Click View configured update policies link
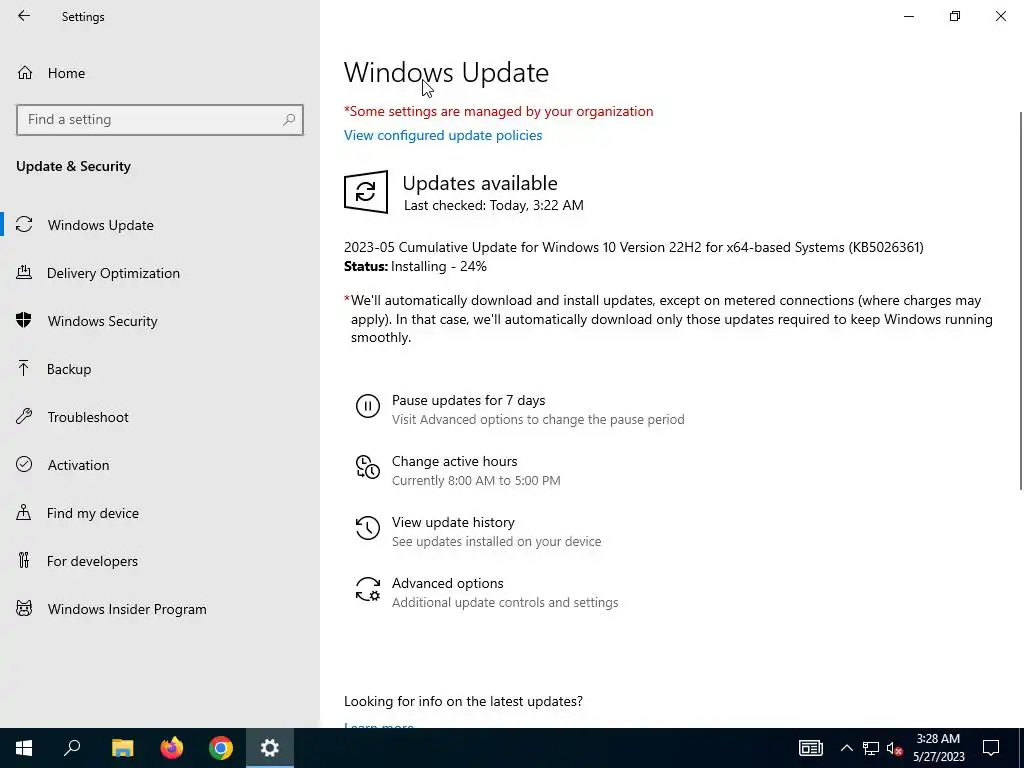Image resolution: width=1024 pixels, height=768 pixels. (443, 135)
